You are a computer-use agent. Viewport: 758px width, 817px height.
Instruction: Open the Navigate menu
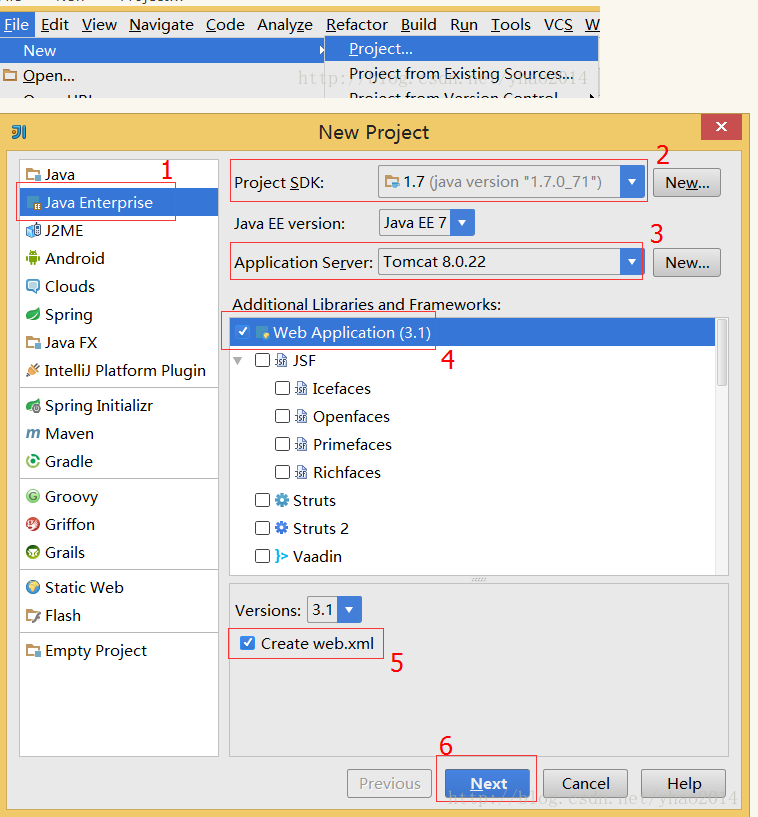(161, 24)
